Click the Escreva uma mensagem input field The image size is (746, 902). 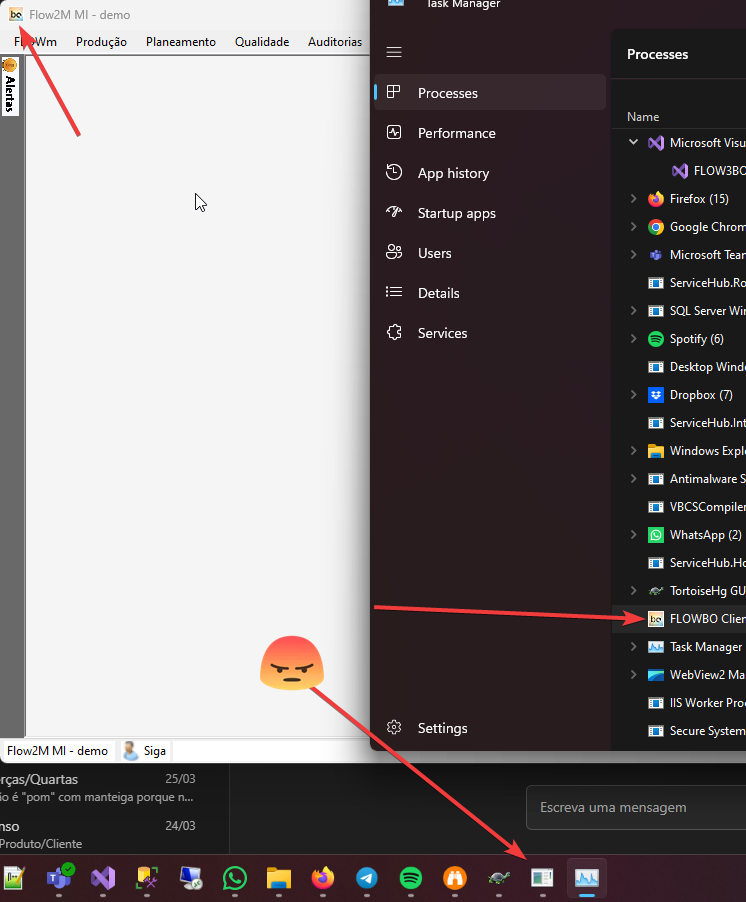coord(636,808)
